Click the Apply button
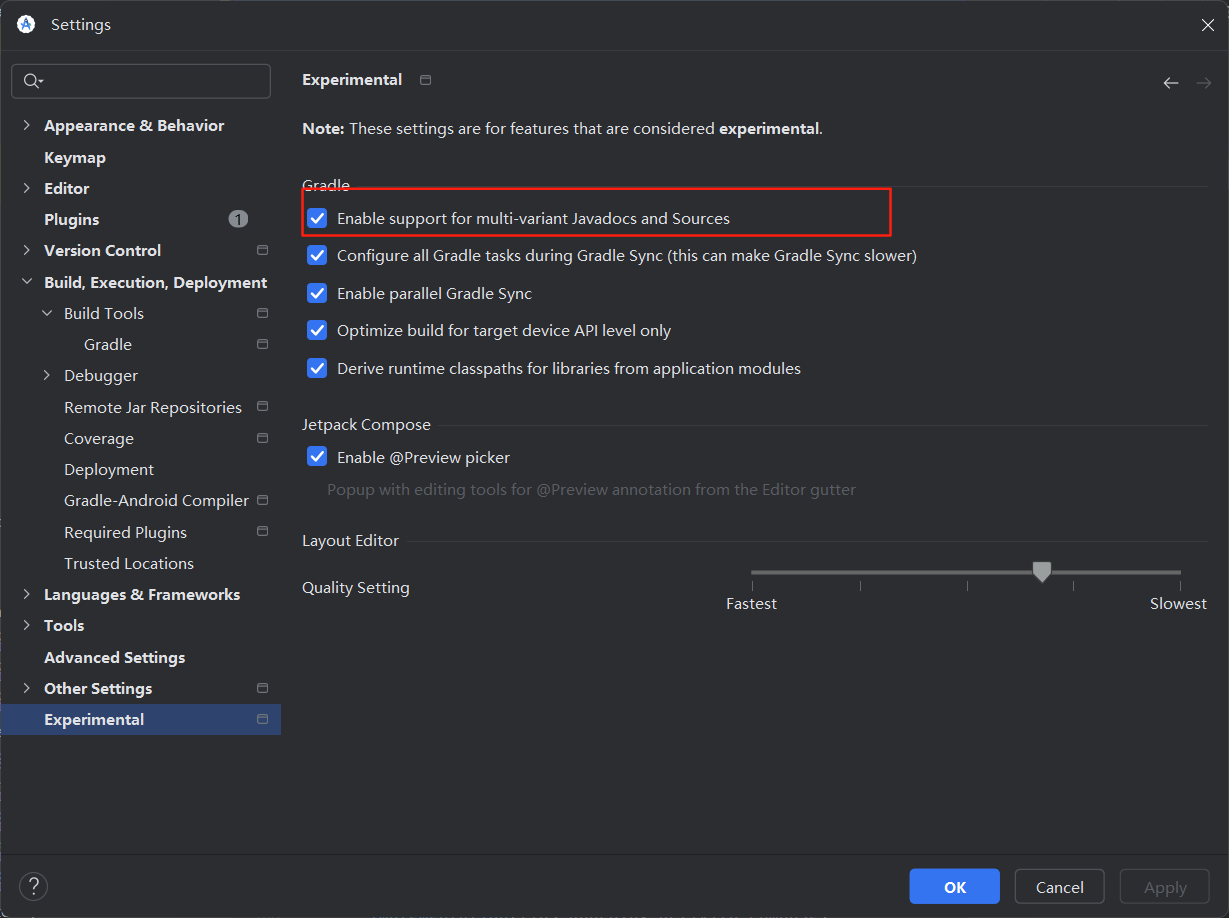The height and width of the screenshot is (918, 1229). point(1165,887)
